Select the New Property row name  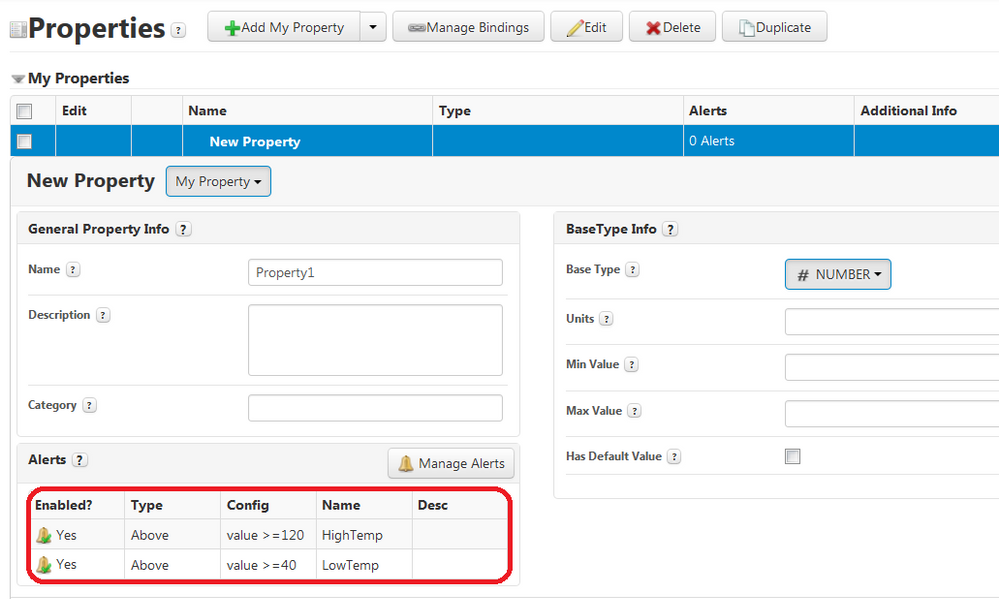tap(255, 141)
